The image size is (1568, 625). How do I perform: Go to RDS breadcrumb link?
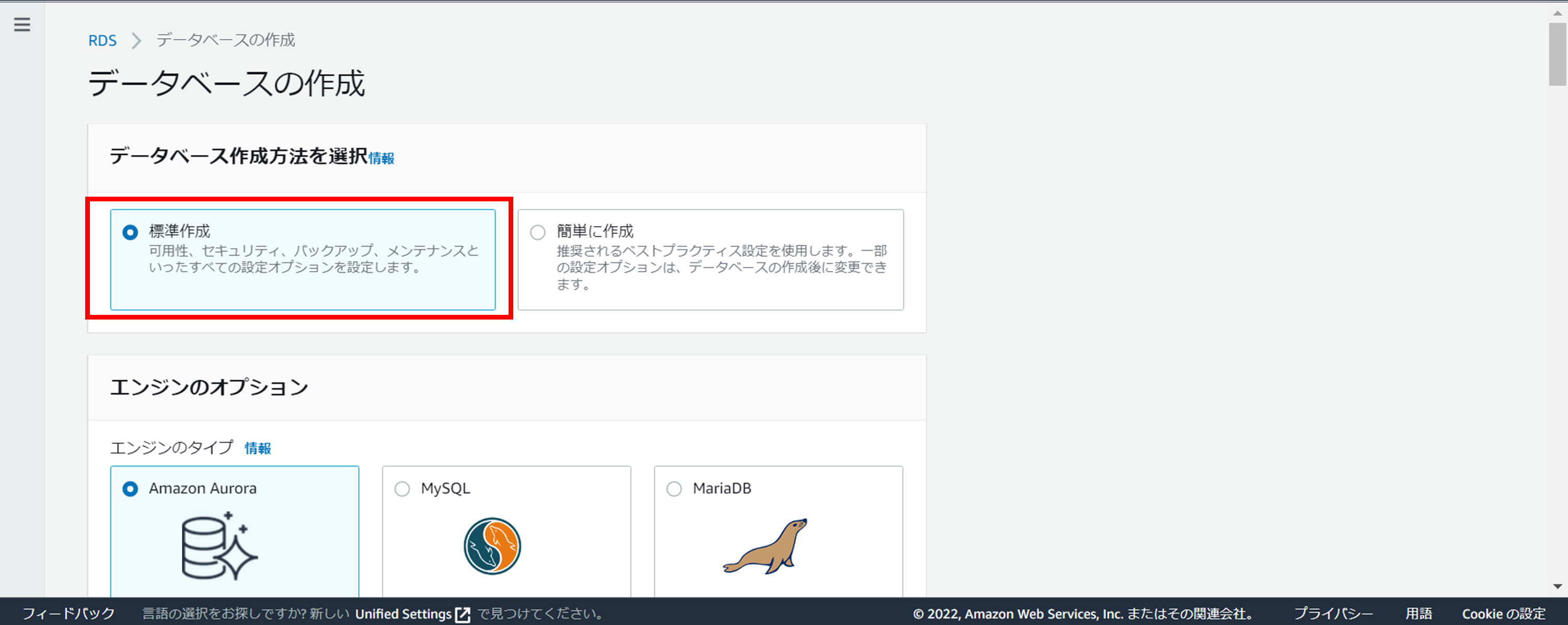point(102,41)
